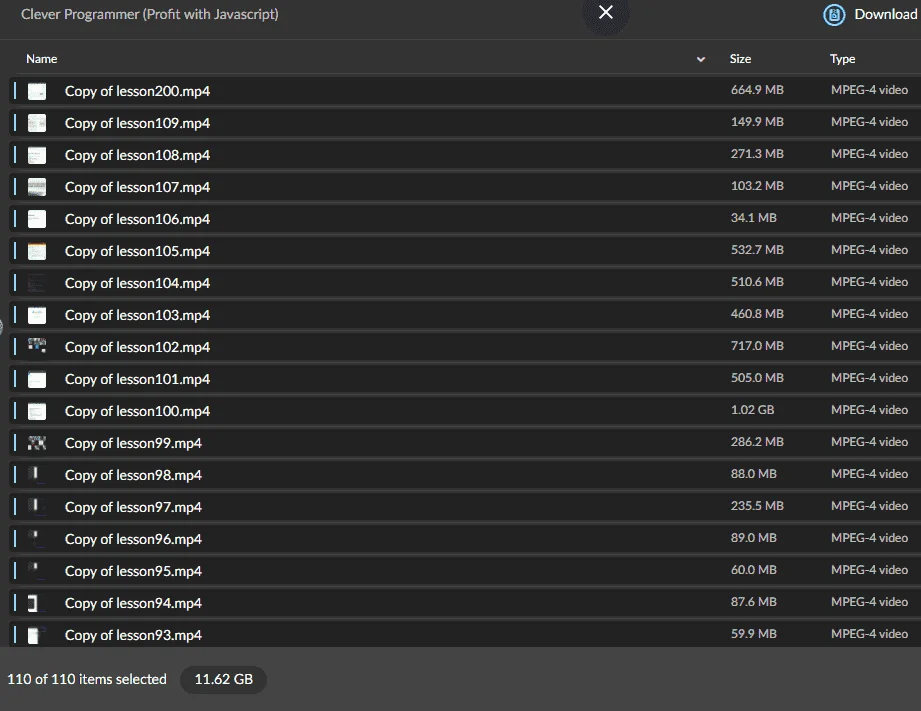Select file name Copy of lesson99.mp4
921x711 pixels.
click(x=133, y=443)
